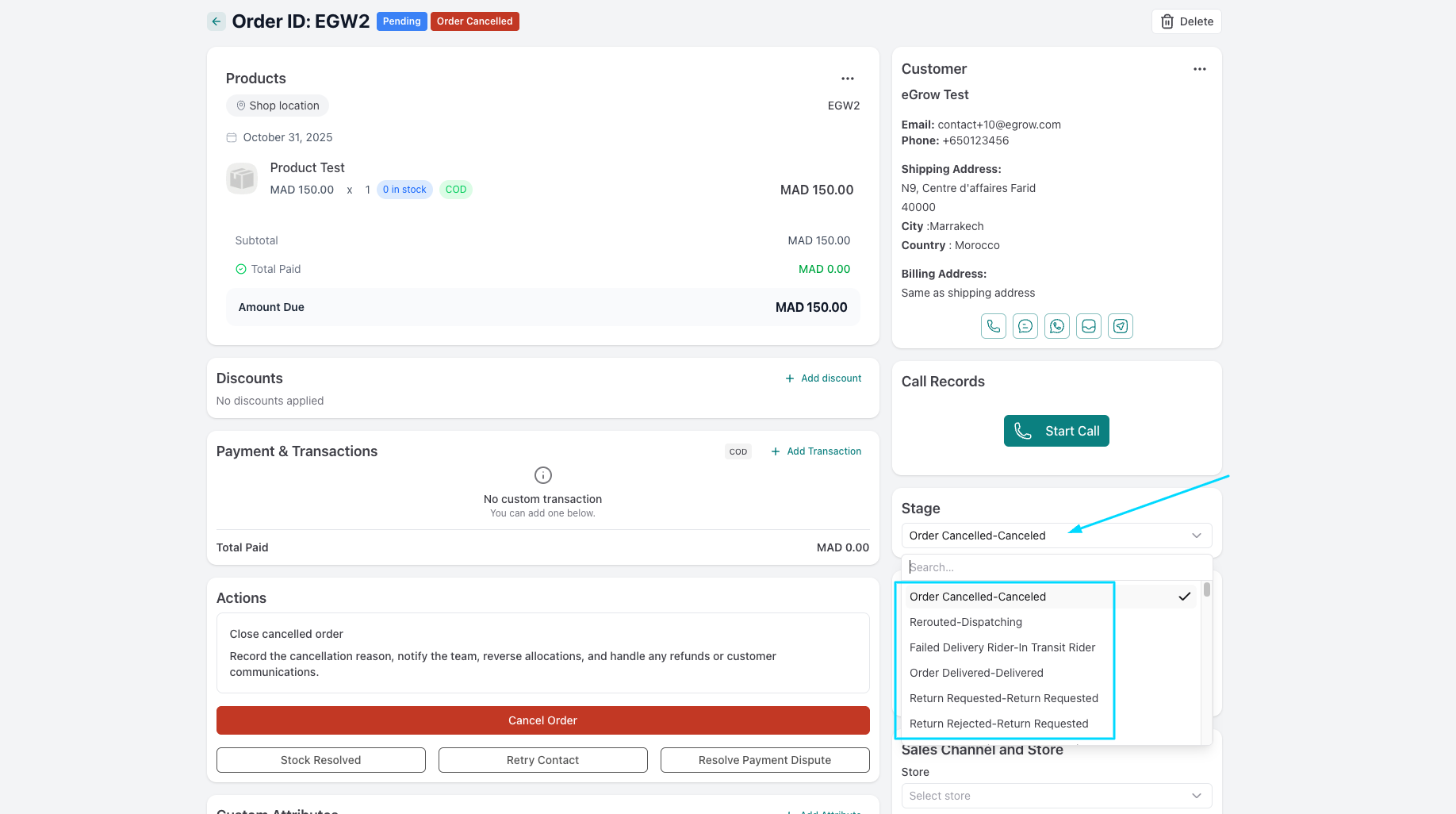This screenshot has height=814, width=1456.
Task: Open the Customer three-dot options menu
Action: pyautogui.click(x=1199, y=69)
